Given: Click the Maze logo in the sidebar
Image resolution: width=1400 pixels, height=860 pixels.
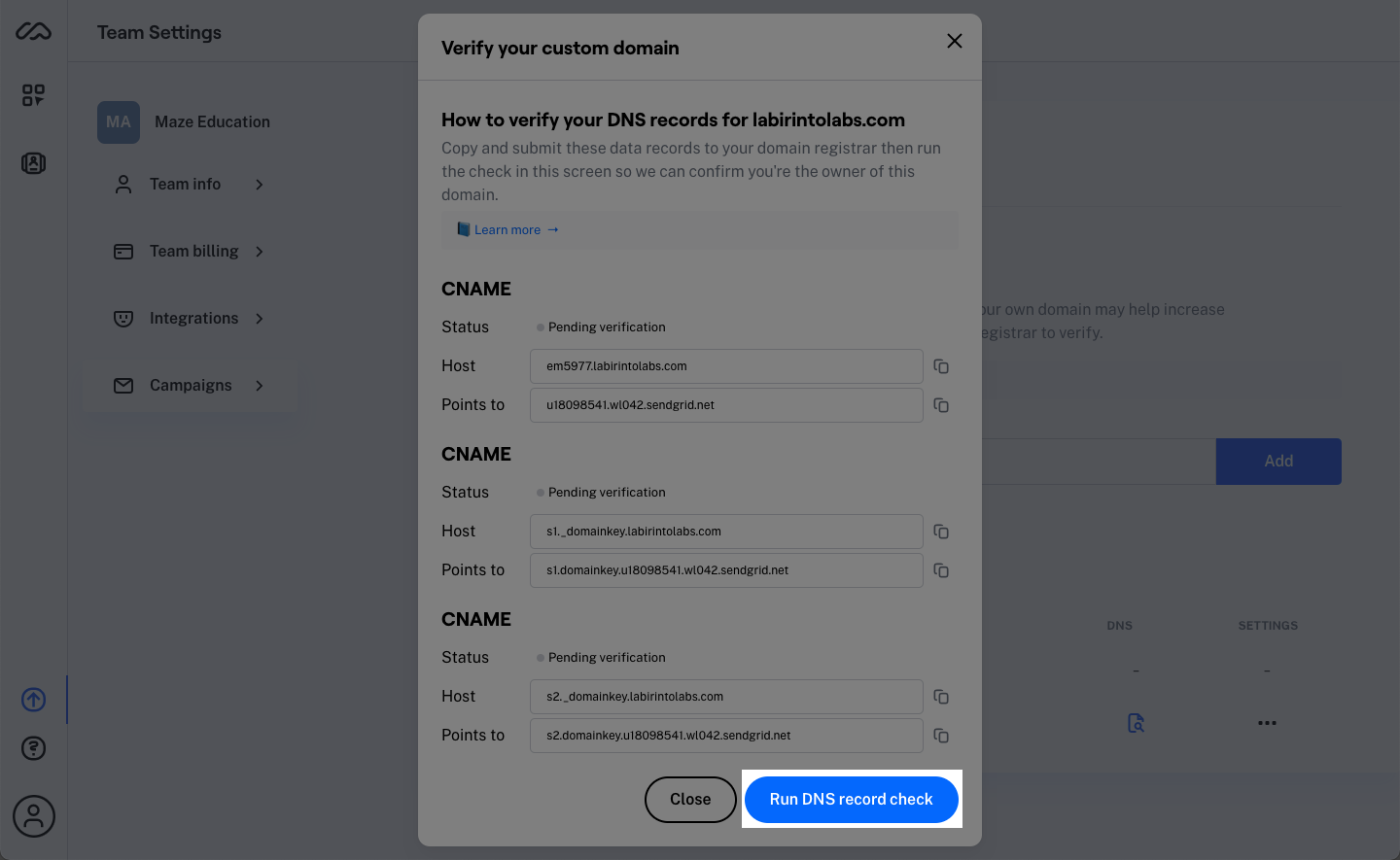Looking at the screenshot, I should point(33,31).
